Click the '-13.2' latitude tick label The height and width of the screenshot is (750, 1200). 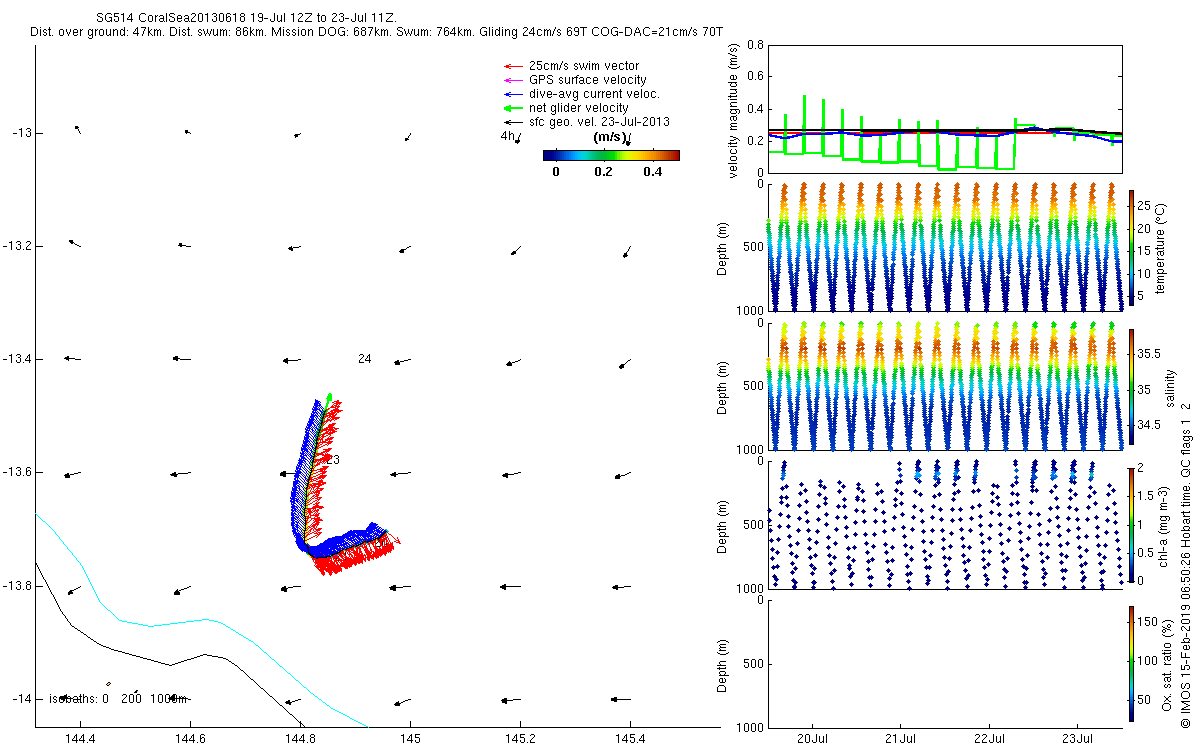pos(17,246)
